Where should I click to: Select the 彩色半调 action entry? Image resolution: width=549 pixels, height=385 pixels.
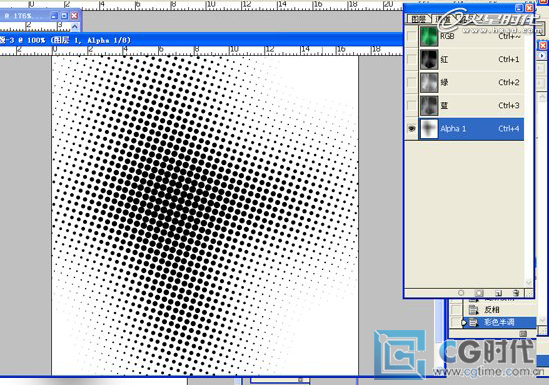coord(499,322)
